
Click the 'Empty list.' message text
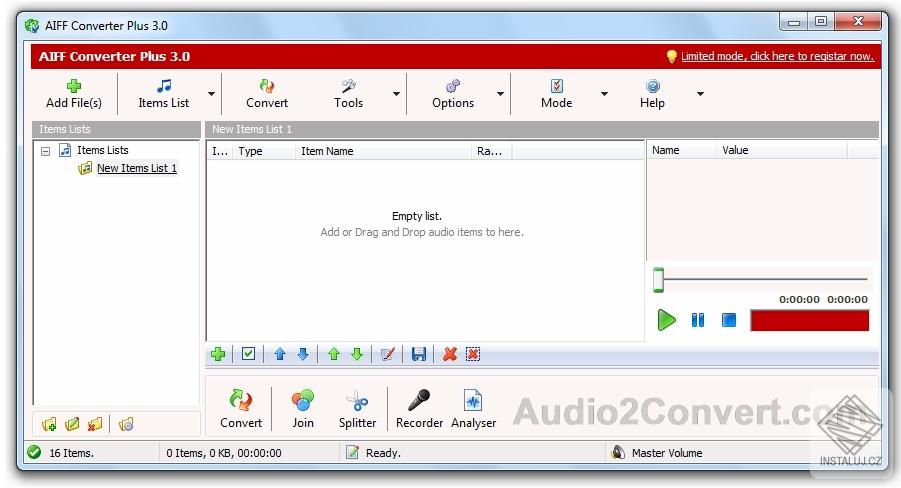click(417, 216)
